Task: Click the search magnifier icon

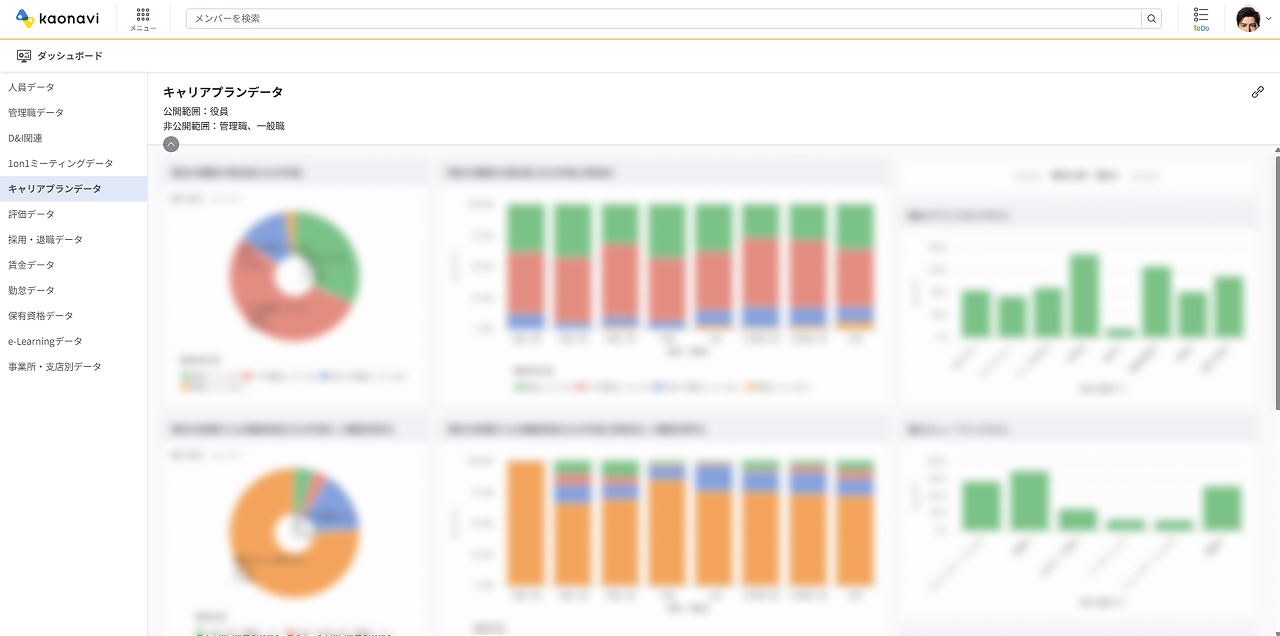Action: 1152,18
